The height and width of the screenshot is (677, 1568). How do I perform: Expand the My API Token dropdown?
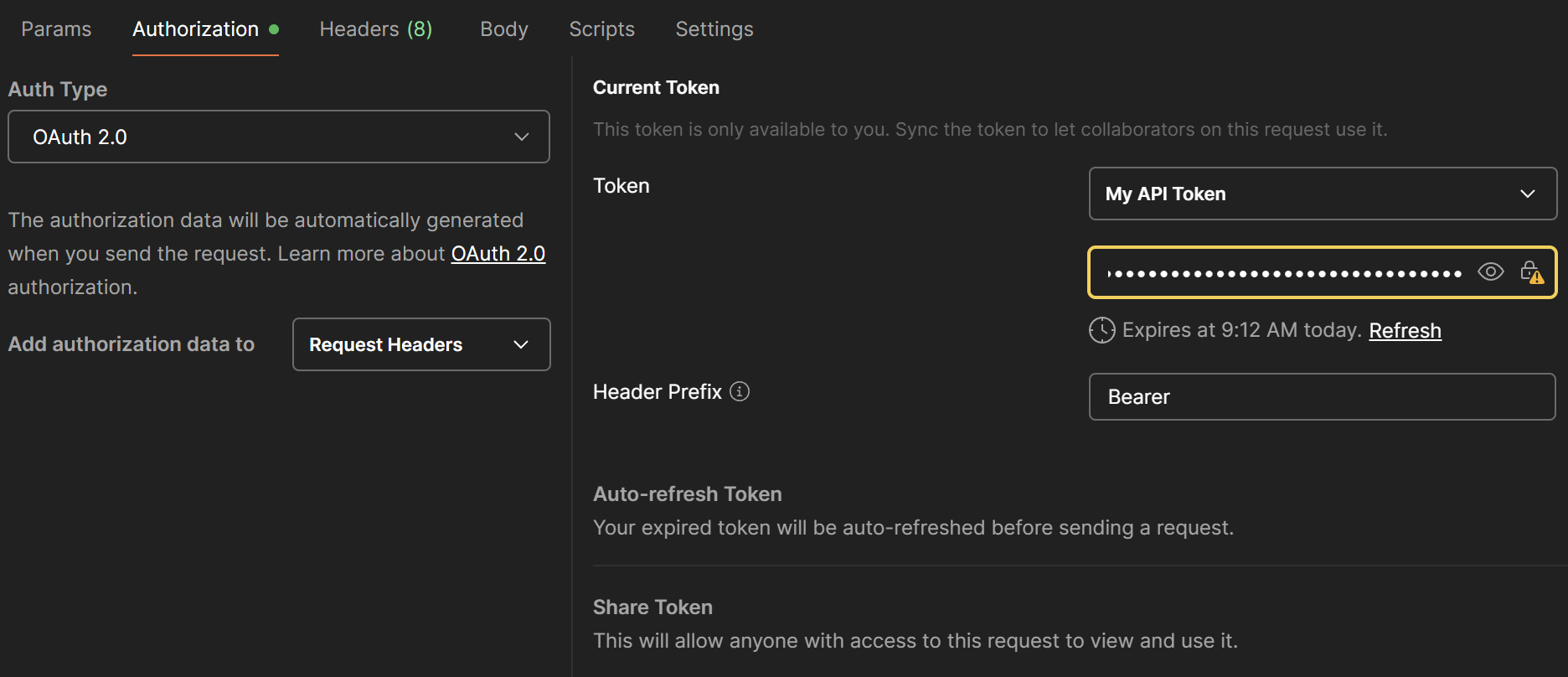pyautogui.click(x=1323, y=194)
